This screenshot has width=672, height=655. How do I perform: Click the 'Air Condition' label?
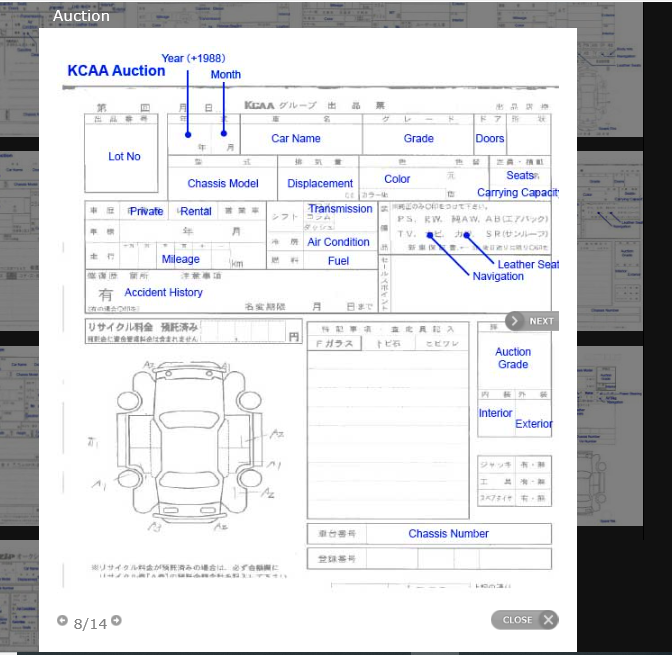[x=338, y=242]
